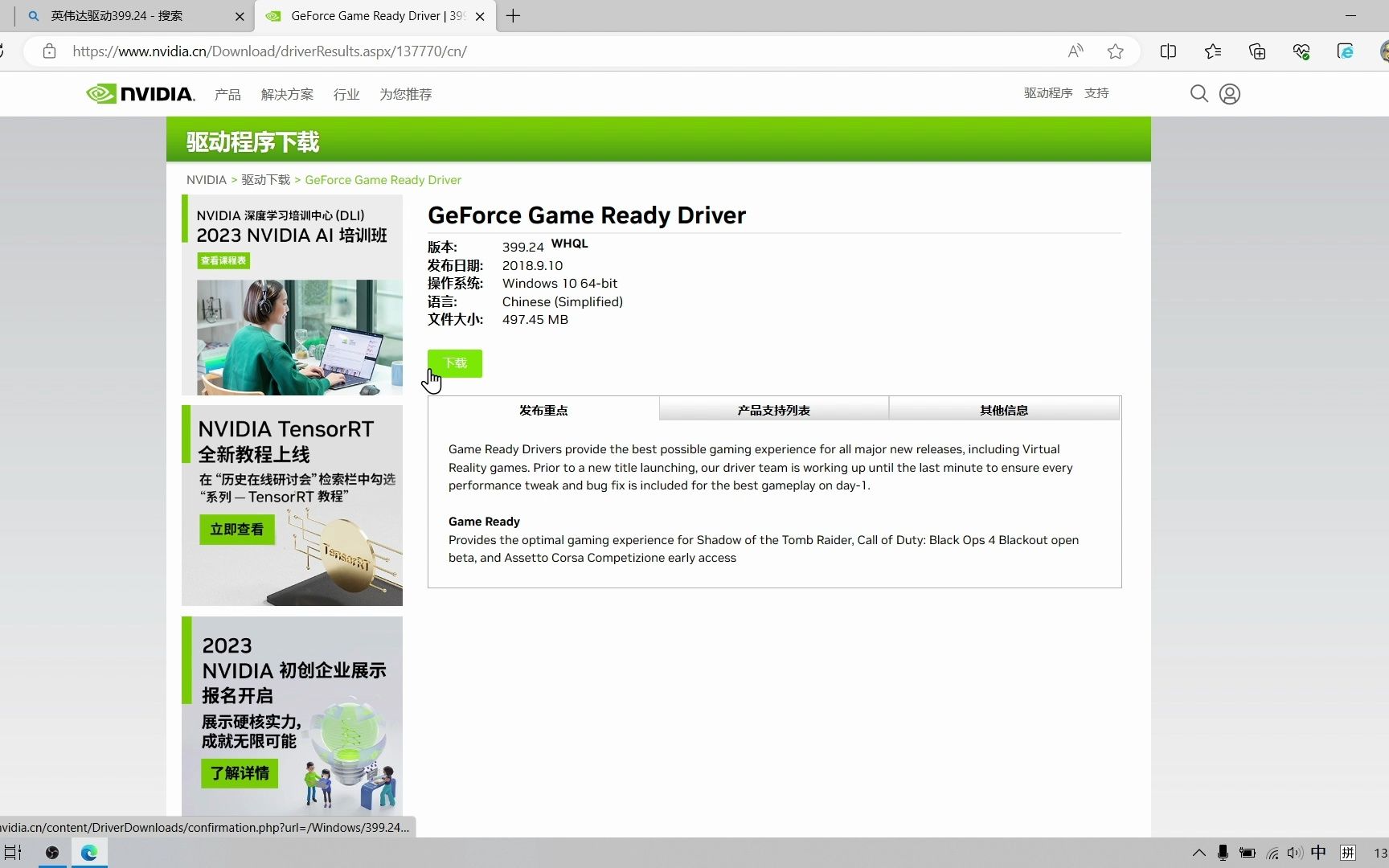Click the green 下载 download button
1389x868 pixels.
[x=455, y=363]
